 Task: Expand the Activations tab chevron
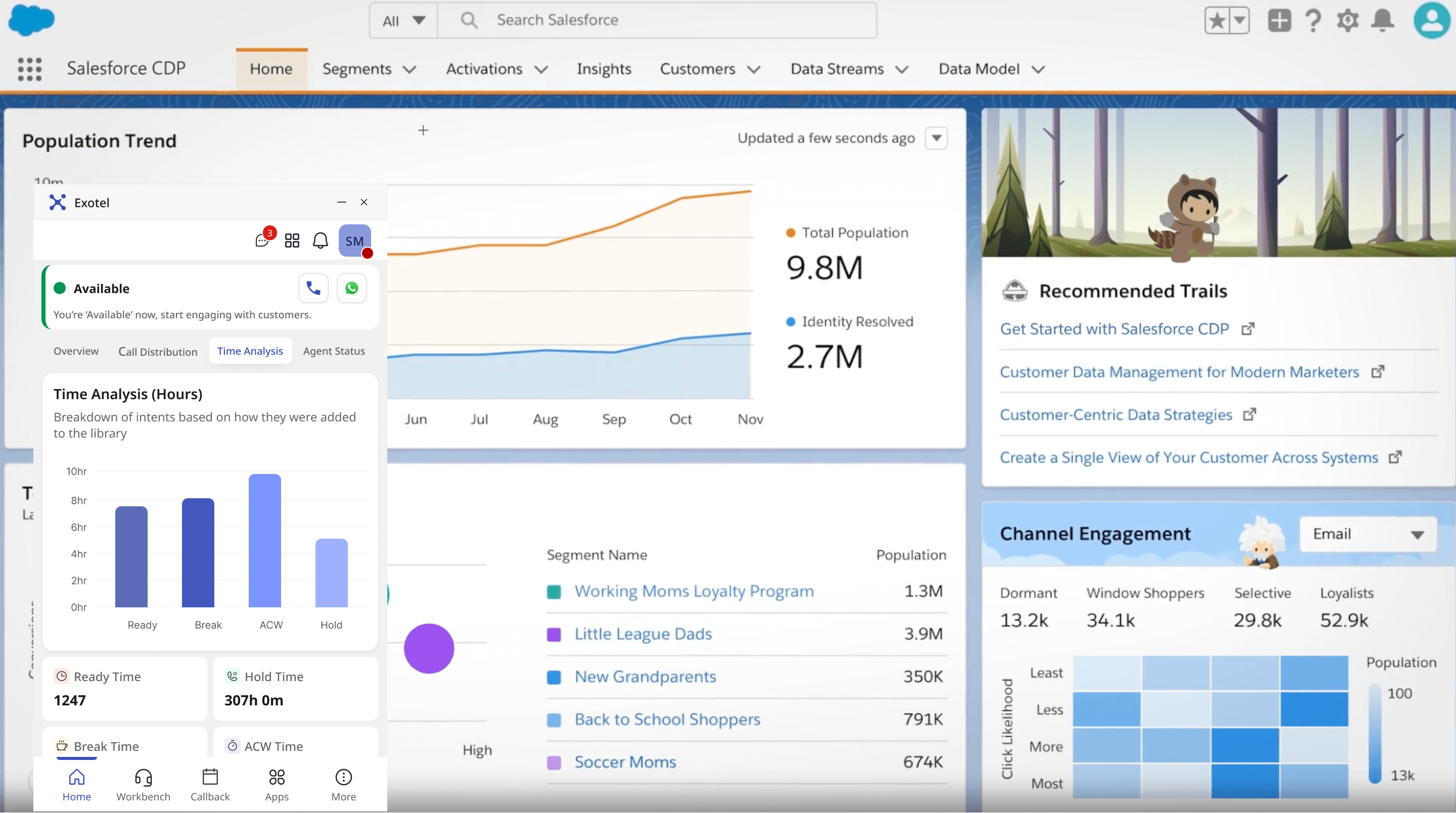pos(541,70)
